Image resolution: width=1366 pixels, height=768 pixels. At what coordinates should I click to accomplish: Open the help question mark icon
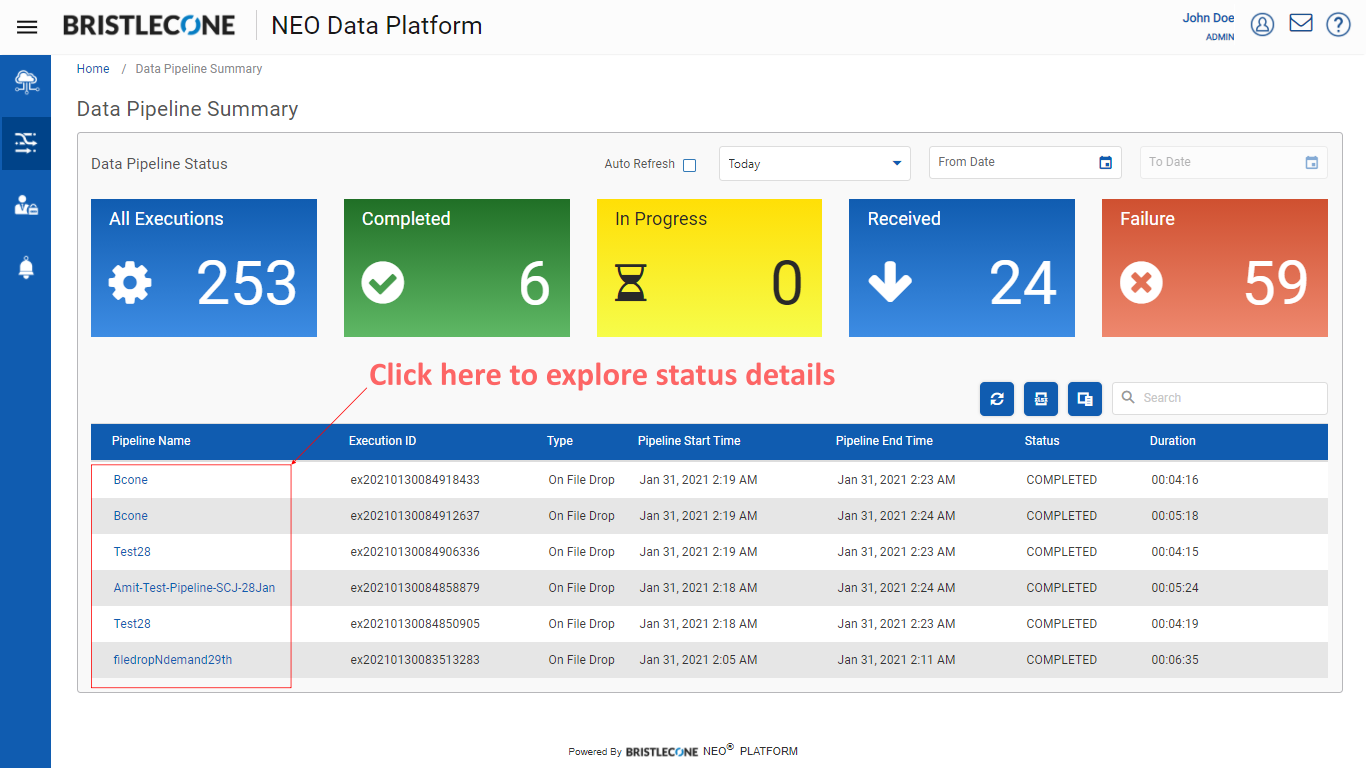tap(1338, 24)
